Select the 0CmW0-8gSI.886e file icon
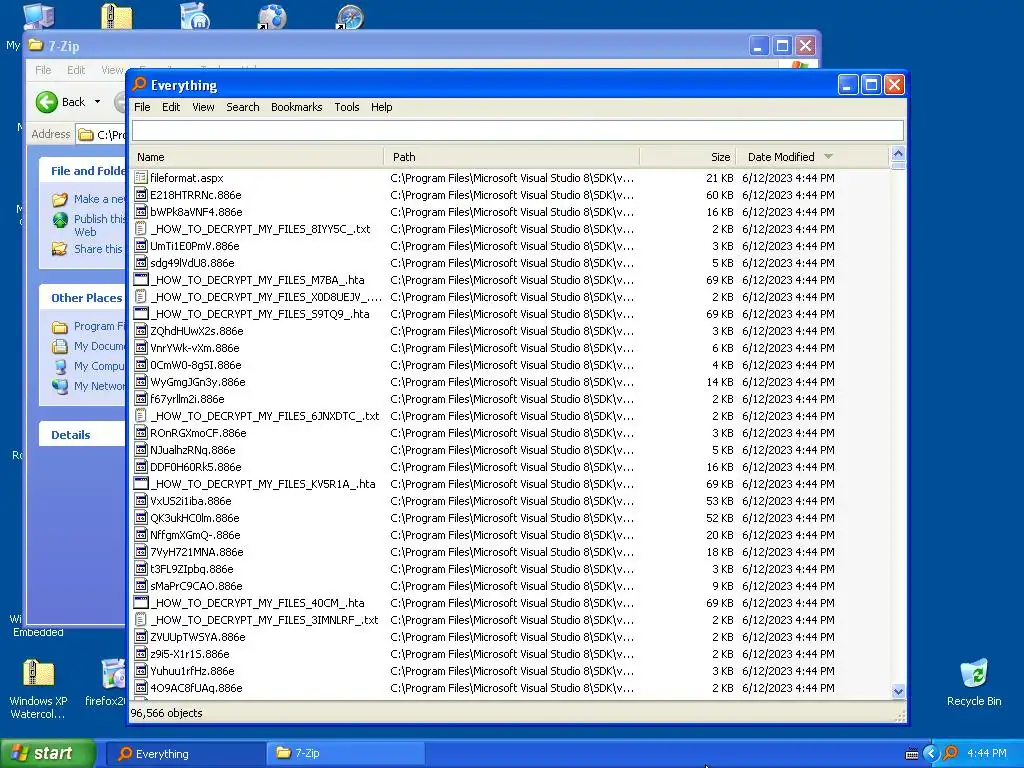Viewport: 1024px width, 768px height. pos(140,364)
